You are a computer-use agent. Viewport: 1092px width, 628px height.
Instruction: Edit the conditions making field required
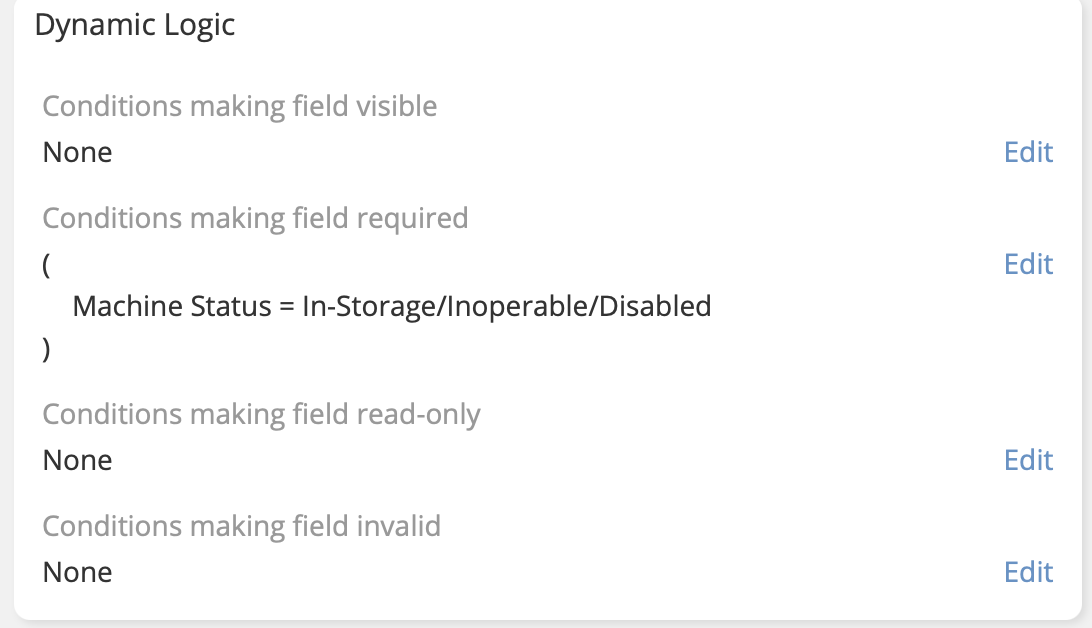1028,265
